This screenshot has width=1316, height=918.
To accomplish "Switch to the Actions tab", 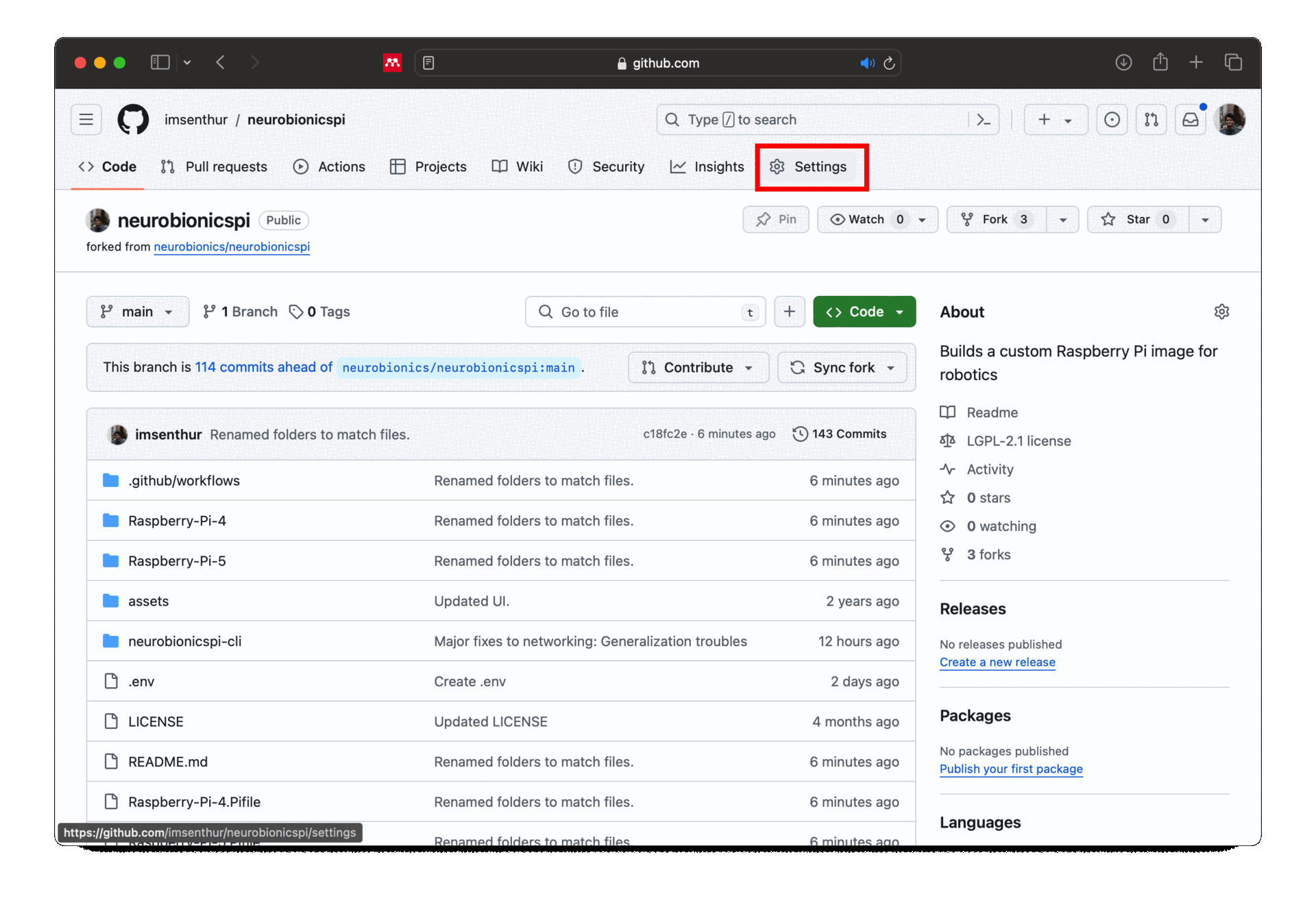I will pos(329,166).
